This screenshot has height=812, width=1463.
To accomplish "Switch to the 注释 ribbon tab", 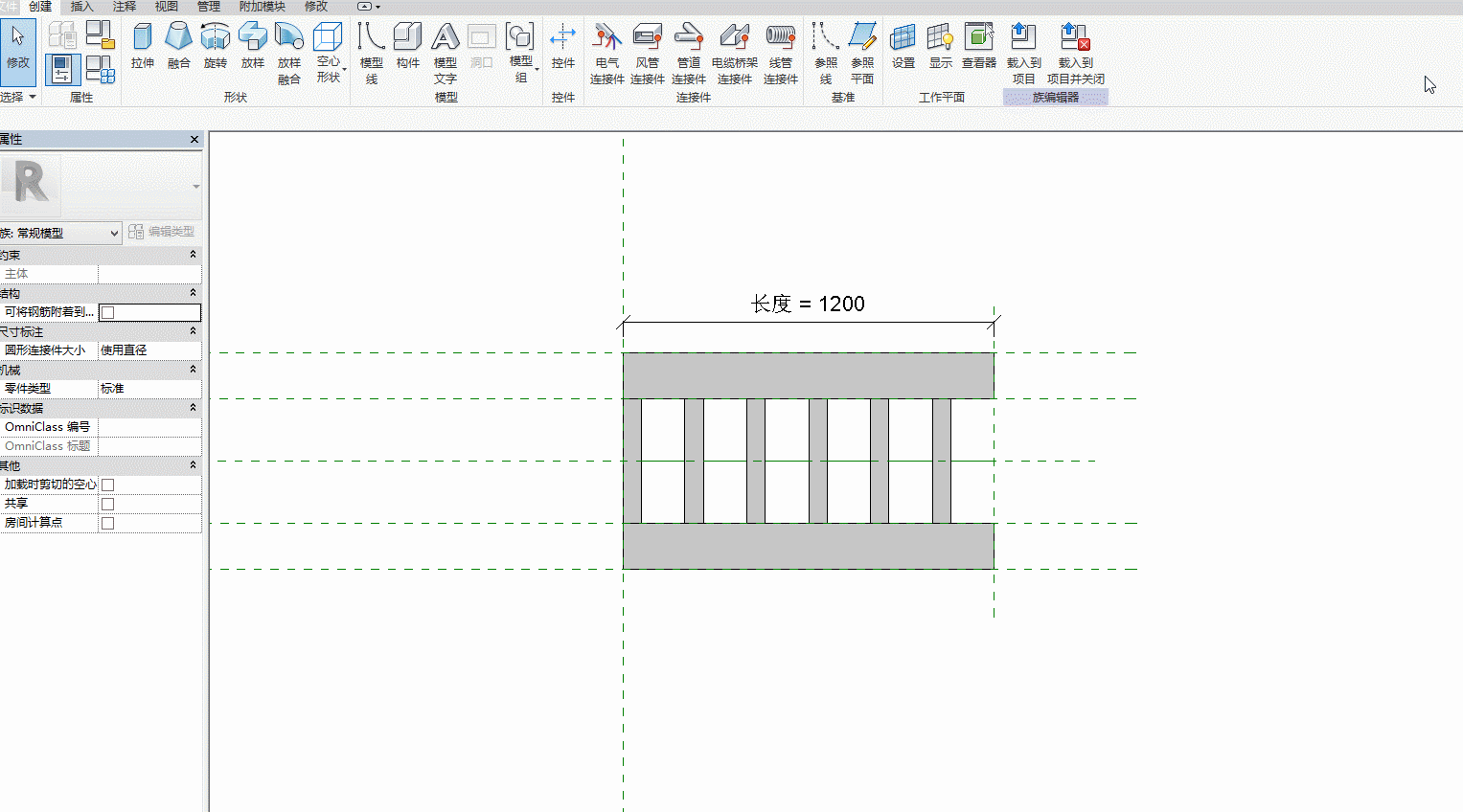I will point(125,7).
